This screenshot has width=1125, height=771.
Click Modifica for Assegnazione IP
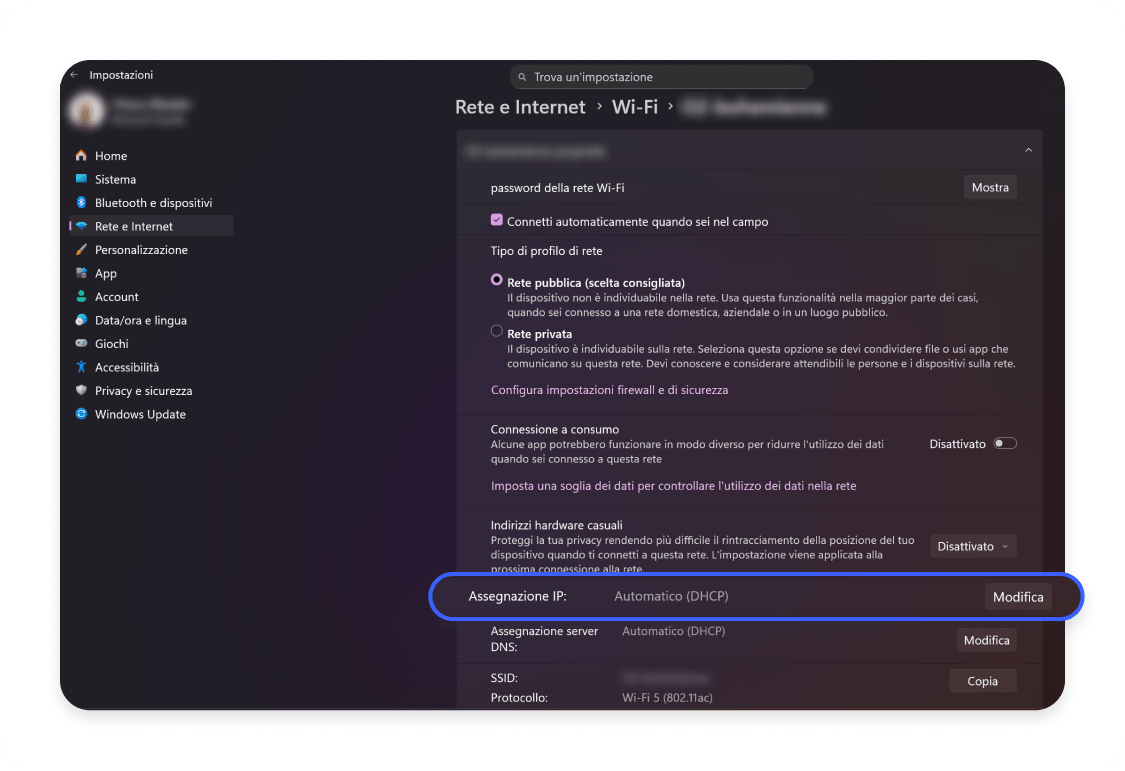click(1018, 597)
